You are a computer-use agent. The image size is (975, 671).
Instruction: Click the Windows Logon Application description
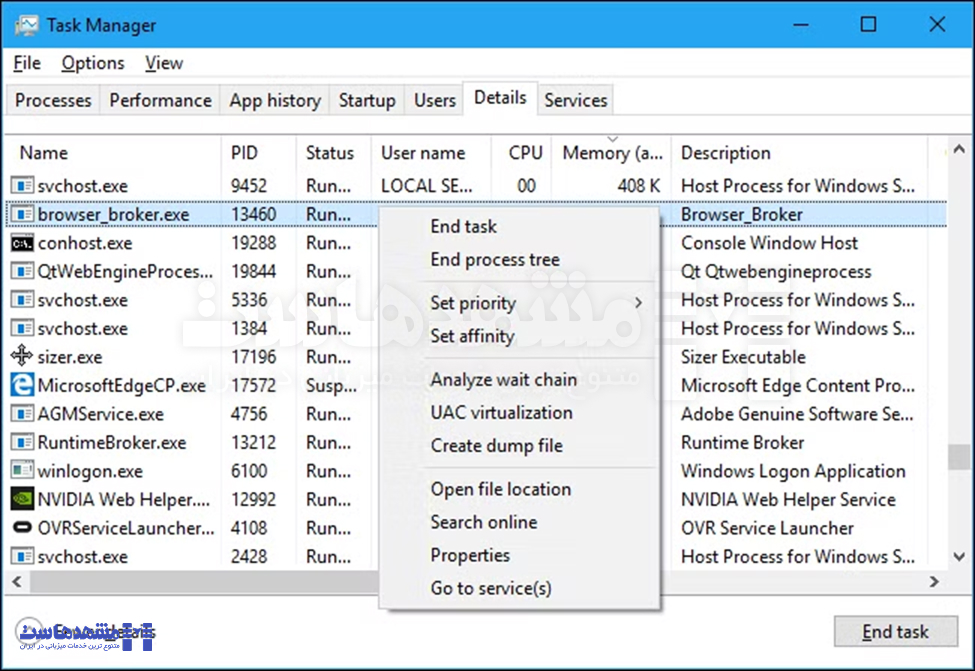pyautogui.click(x=793, y=471)
